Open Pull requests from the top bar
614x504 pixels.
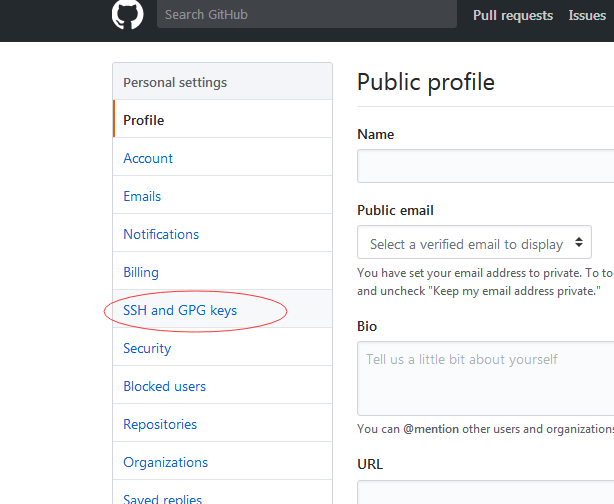[513, 15]
